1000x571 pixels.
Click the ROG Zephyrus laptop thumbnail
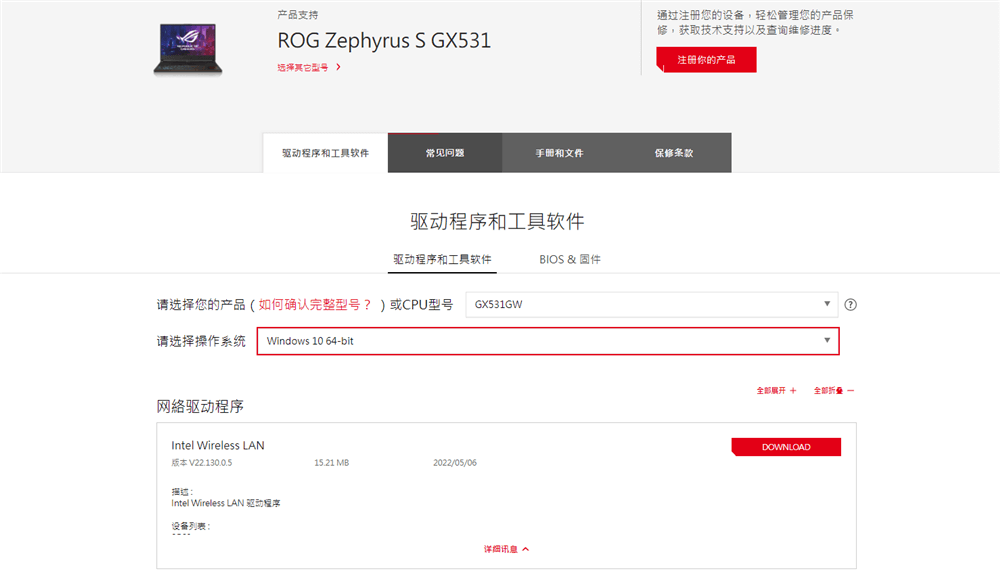pyautogui.click(x=188, y=50)
